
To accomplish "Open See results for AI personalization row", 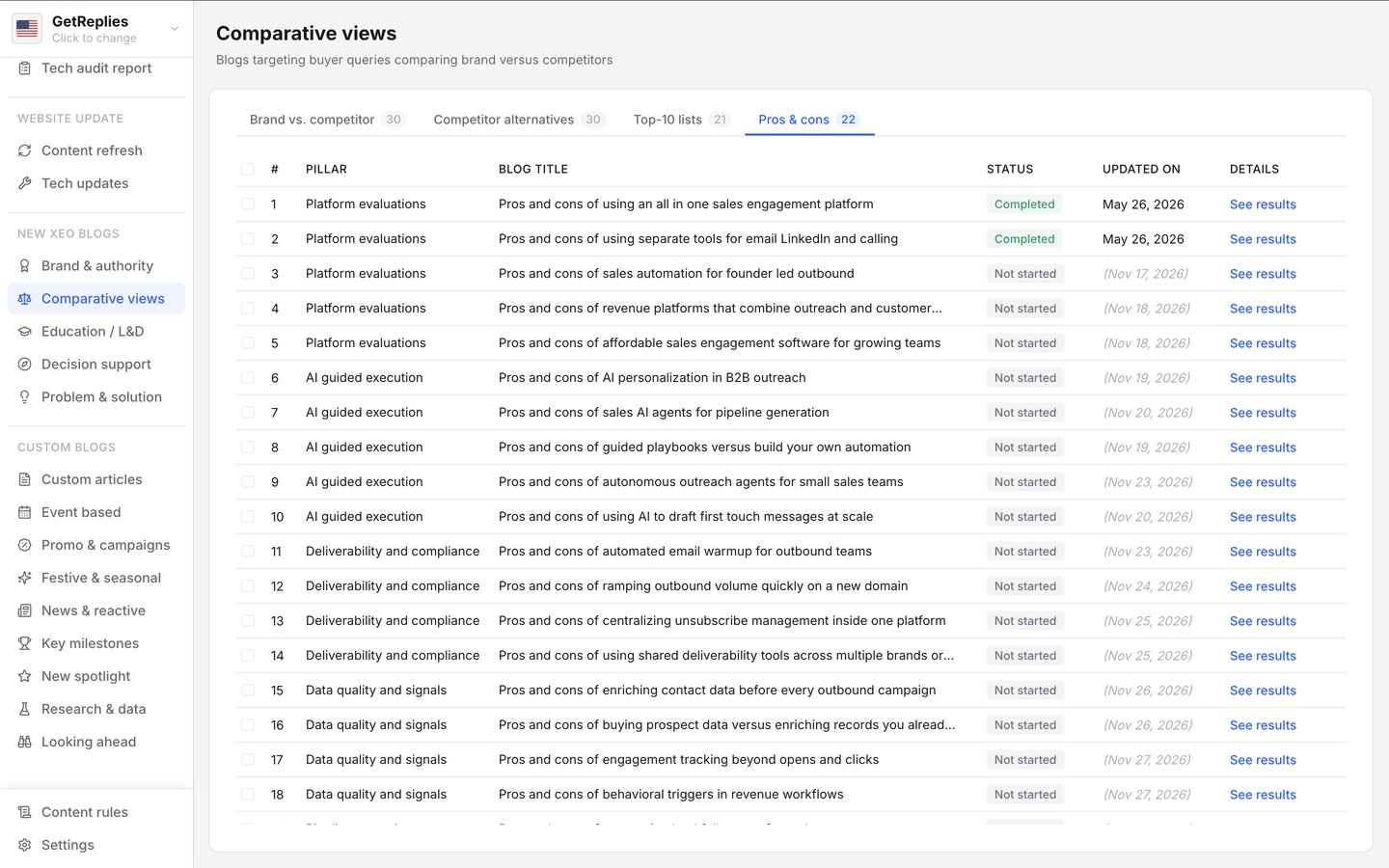I will (x=1263, y=378).
